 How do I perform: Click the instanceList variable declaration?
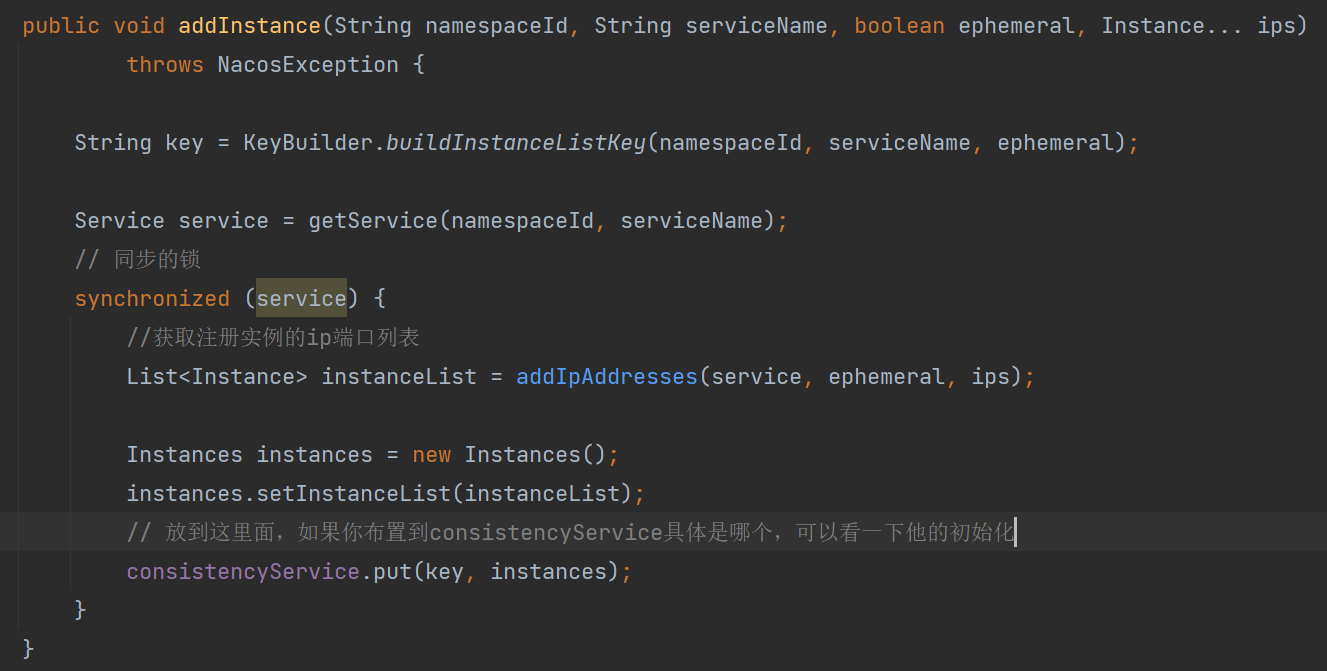pyautogui.click(x=399, y=377)
